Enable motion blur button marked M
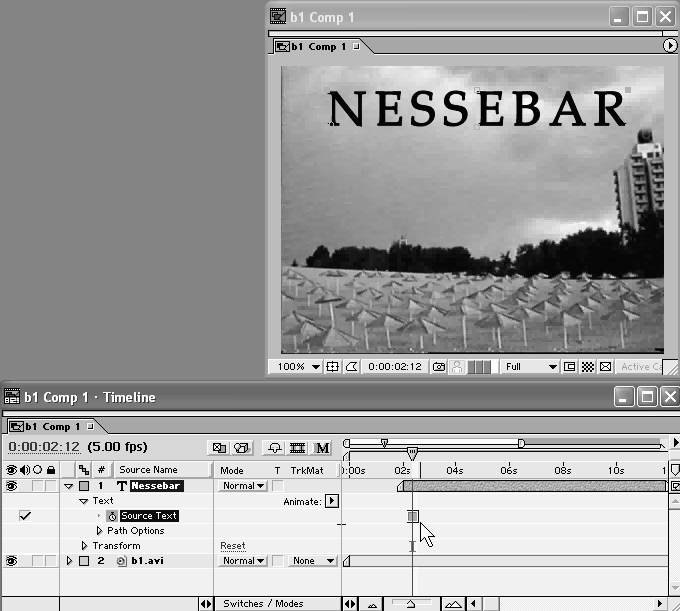Viewport: 680px width, 611px height. click(x=323, y=448)
